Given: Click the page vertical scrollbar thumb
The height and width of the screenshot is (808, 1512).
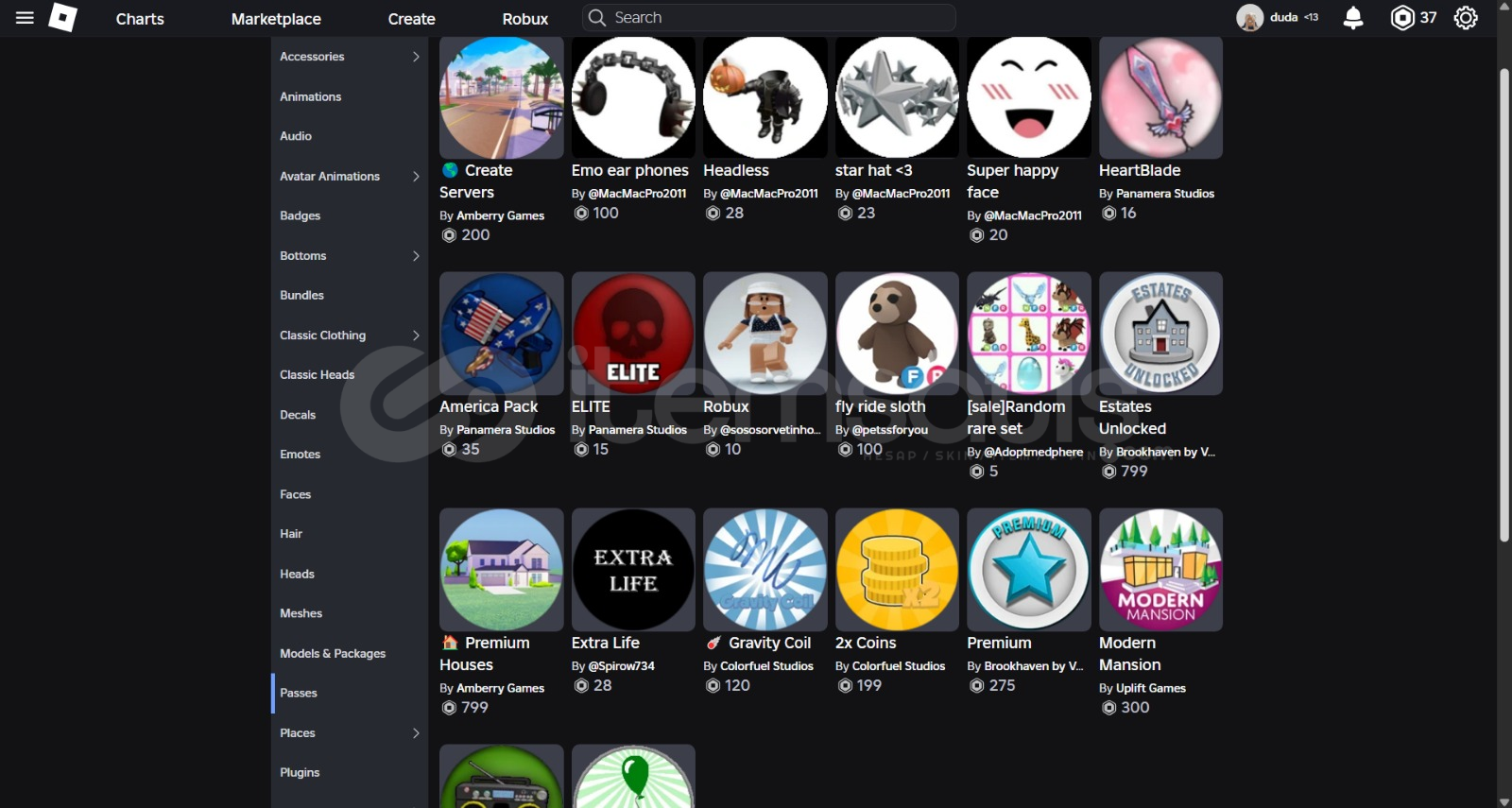Looking at the screenshot, I should click(x=1504, y=304).
